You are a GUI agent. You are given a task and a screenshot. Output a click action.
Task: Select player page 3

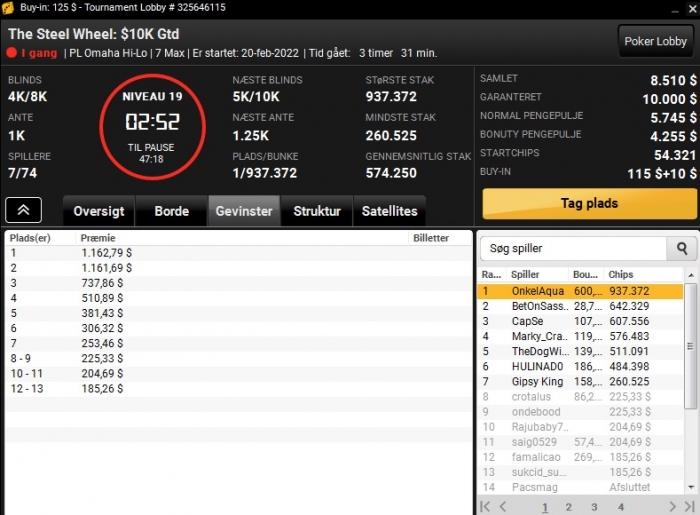pyautogui.click(x=594, y=507)
